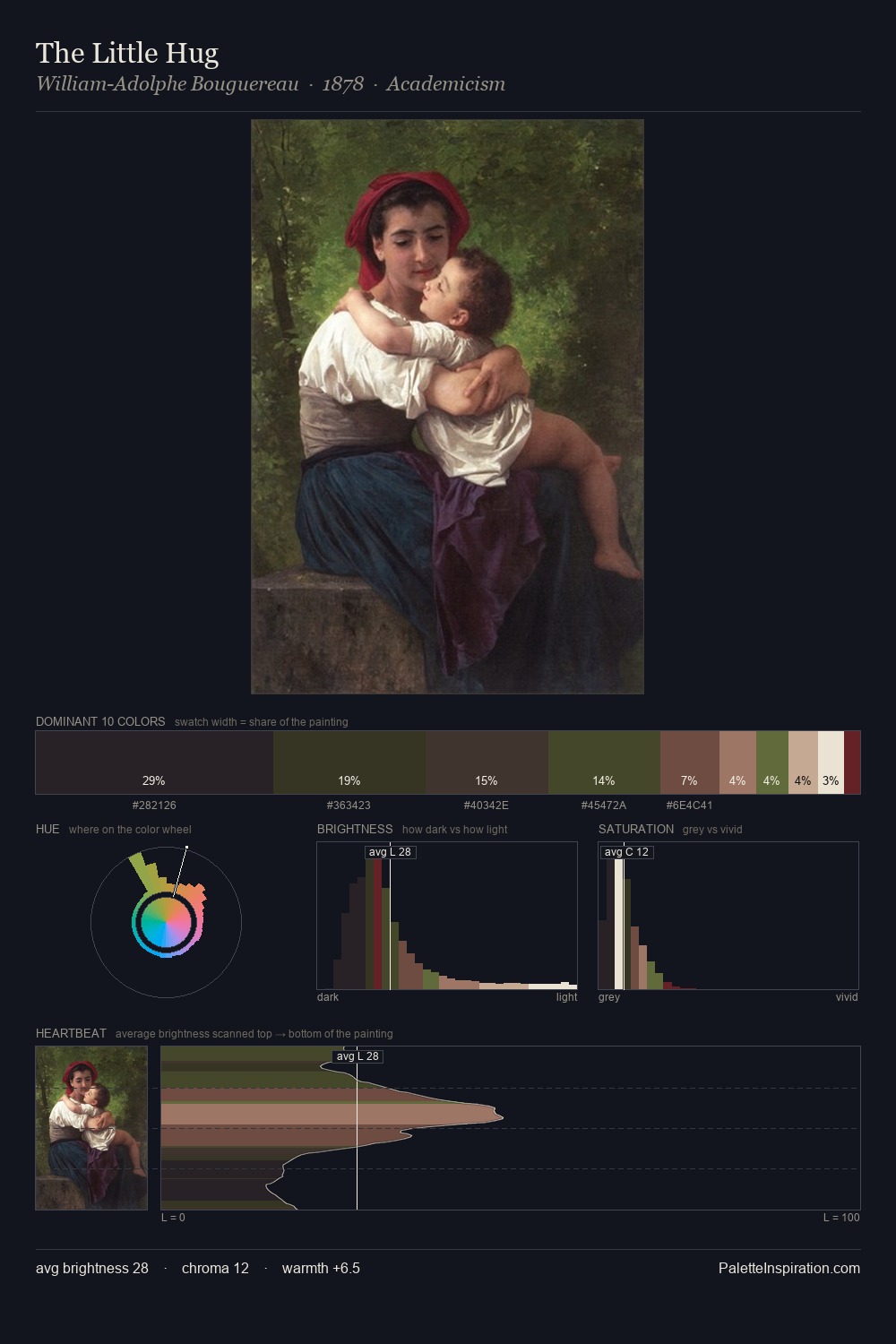Select the cream 3% swatch
The width and height of the screenshot is (896, 1344).
click(831, 762)
